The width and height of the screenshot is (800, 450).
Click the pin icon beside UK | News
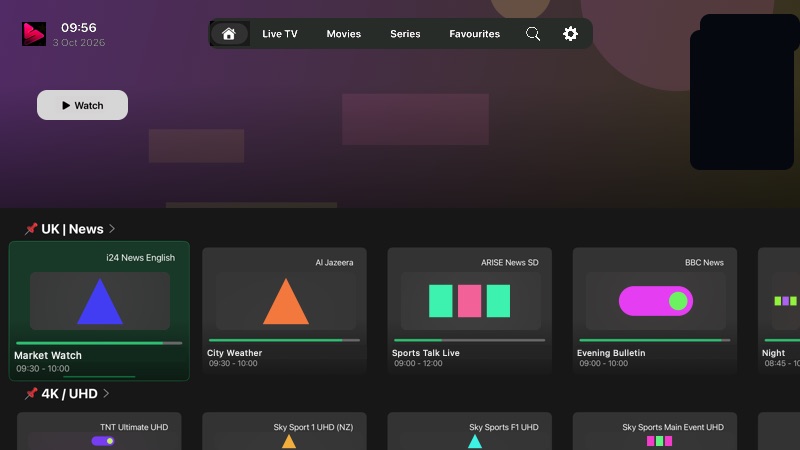coord(31,229)
